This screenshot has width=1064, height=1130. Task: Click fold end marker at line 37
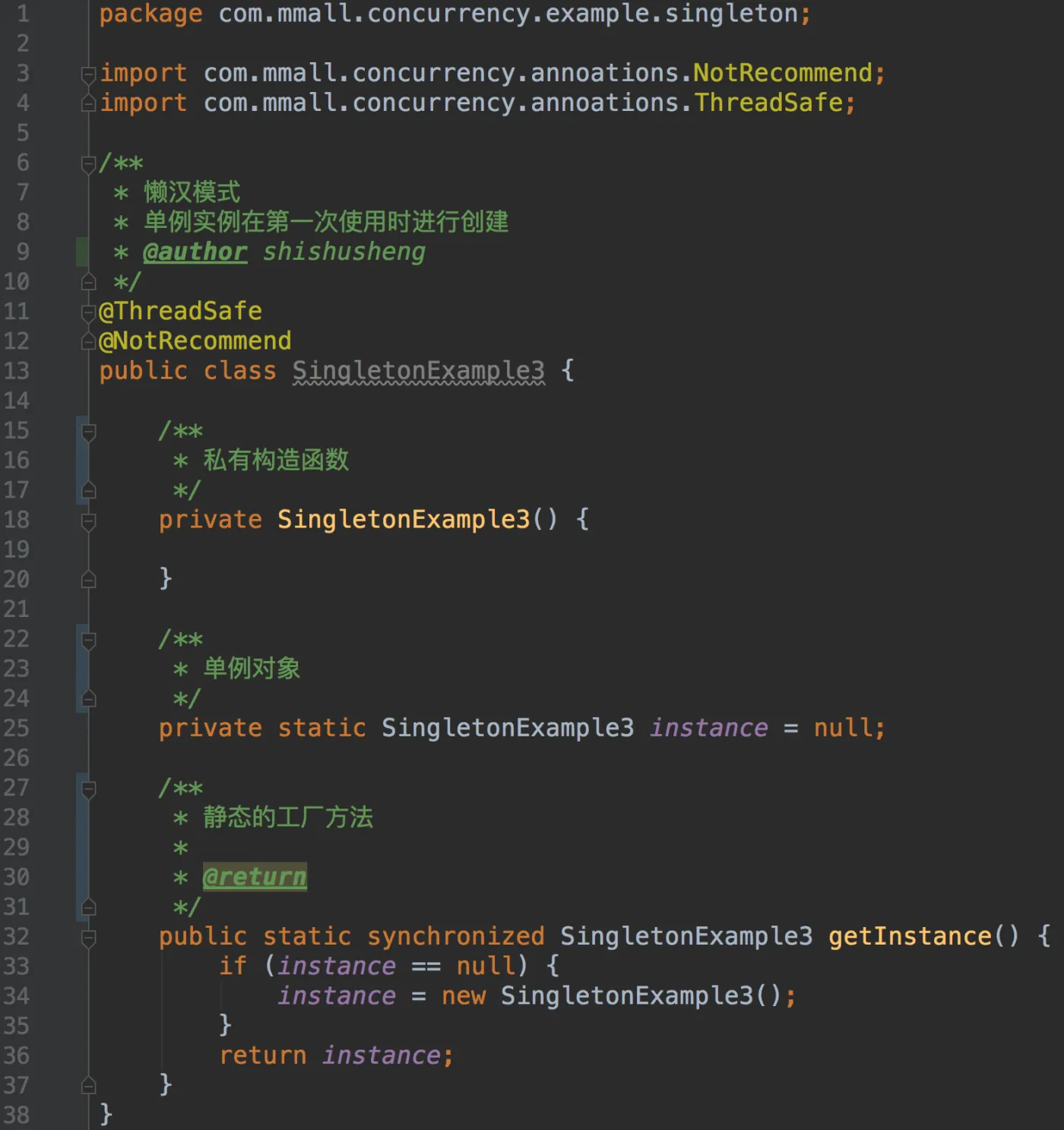(88, 1086)
